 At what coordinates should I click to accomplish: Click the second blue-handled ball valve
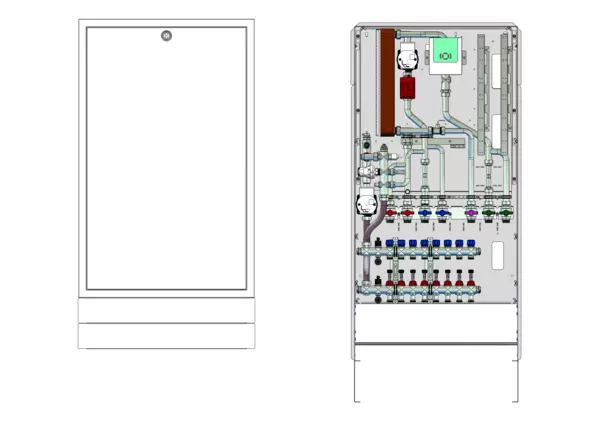(441, 213)
